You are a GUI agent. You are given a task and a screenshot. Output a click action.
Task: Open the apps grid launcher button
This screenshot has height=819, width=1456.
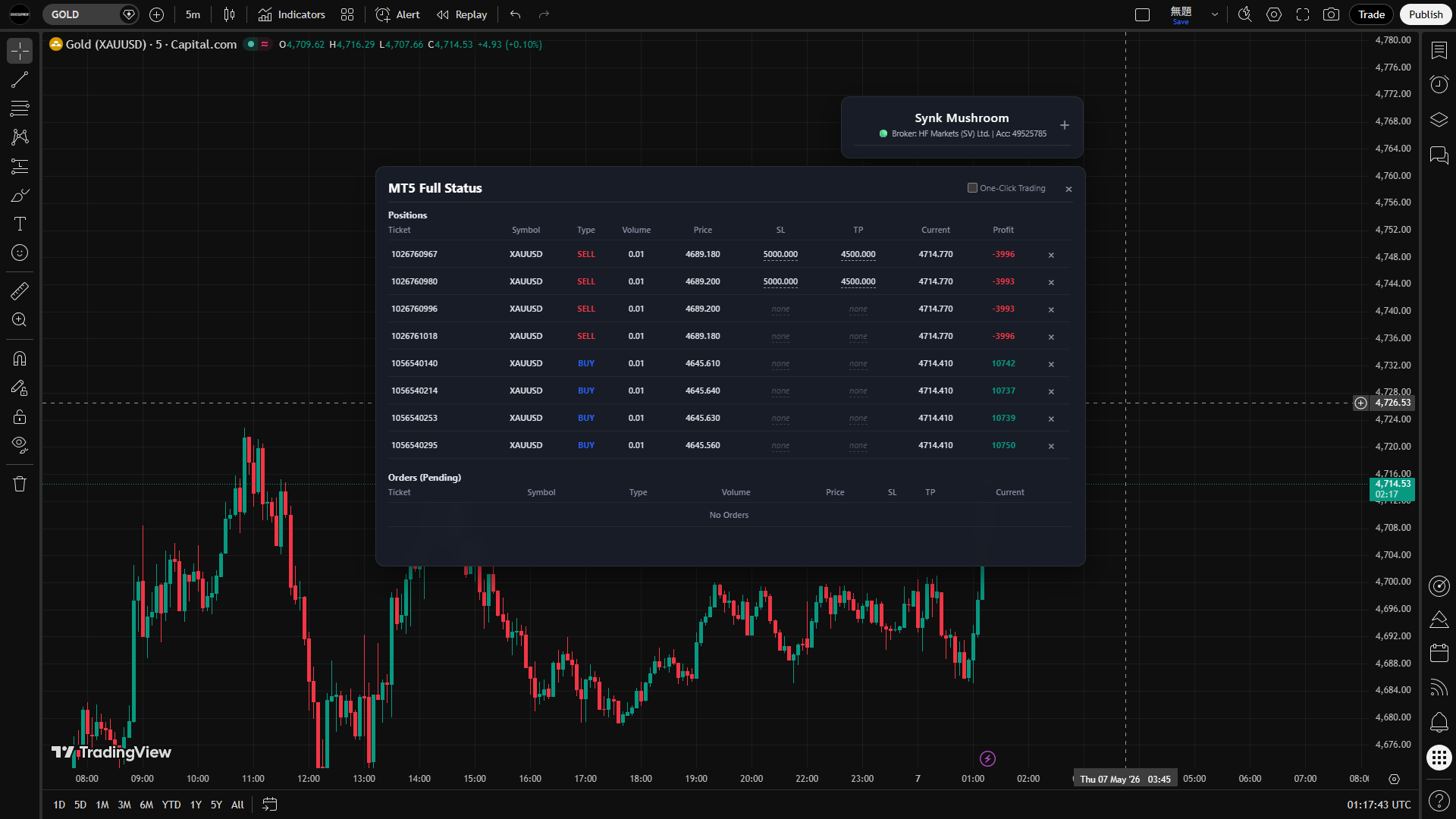(x=1439, y=757)
